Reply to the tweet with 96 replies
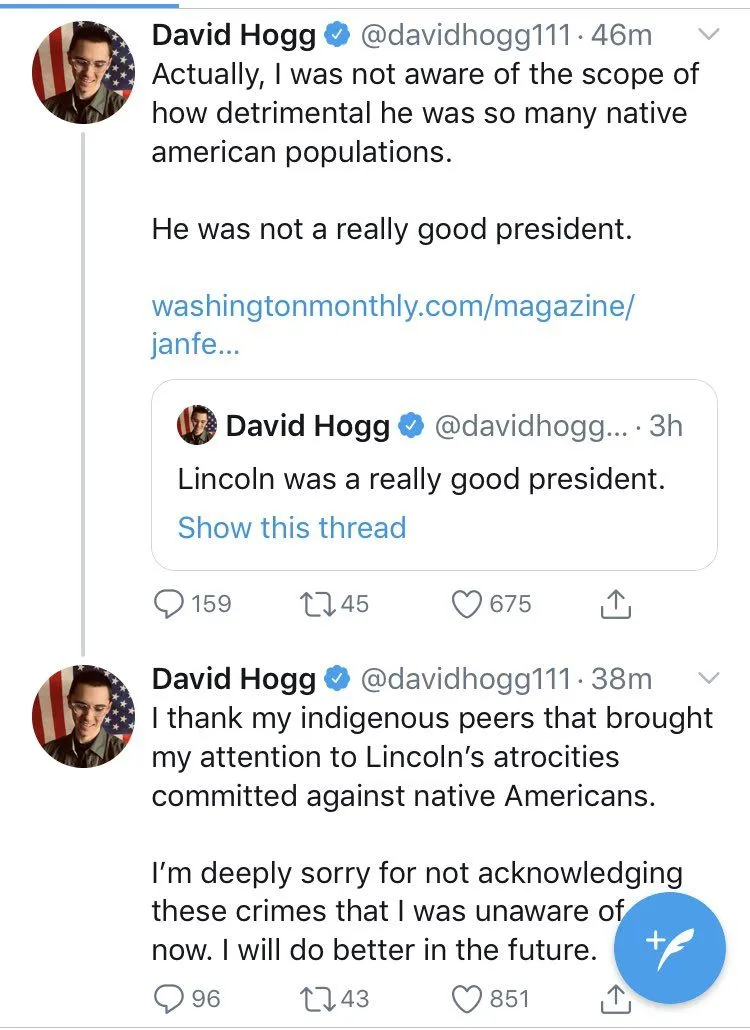Viewport: 750px width, 1030px height. coord(170,997)
